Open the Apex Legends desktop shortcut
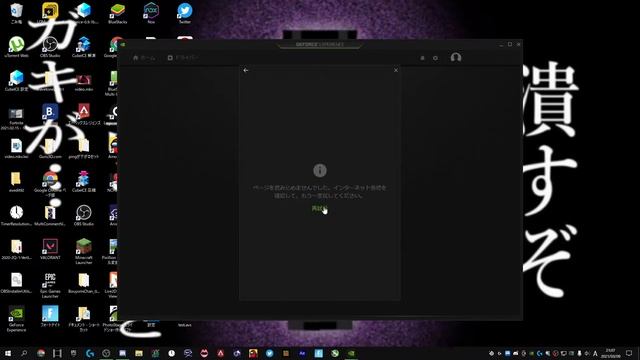The height and width of the screenshot is (360, 640). (x=84, y=115)
